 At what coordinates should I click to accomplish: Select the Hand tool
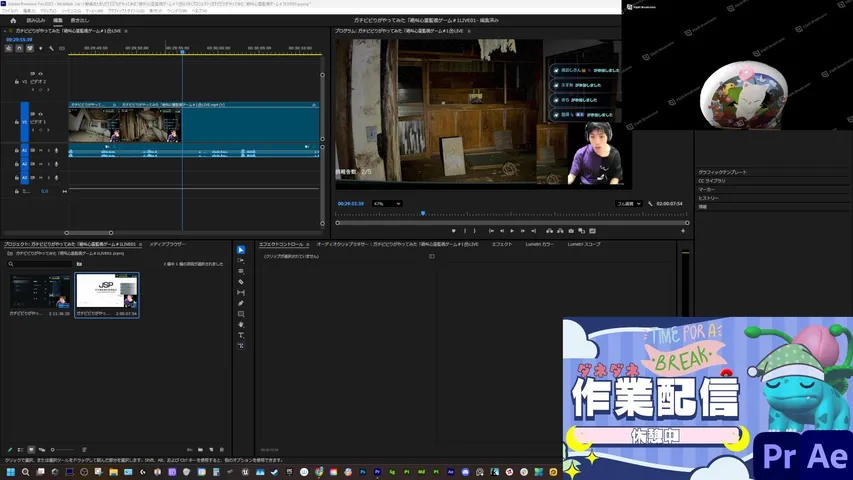click(241, 324)
